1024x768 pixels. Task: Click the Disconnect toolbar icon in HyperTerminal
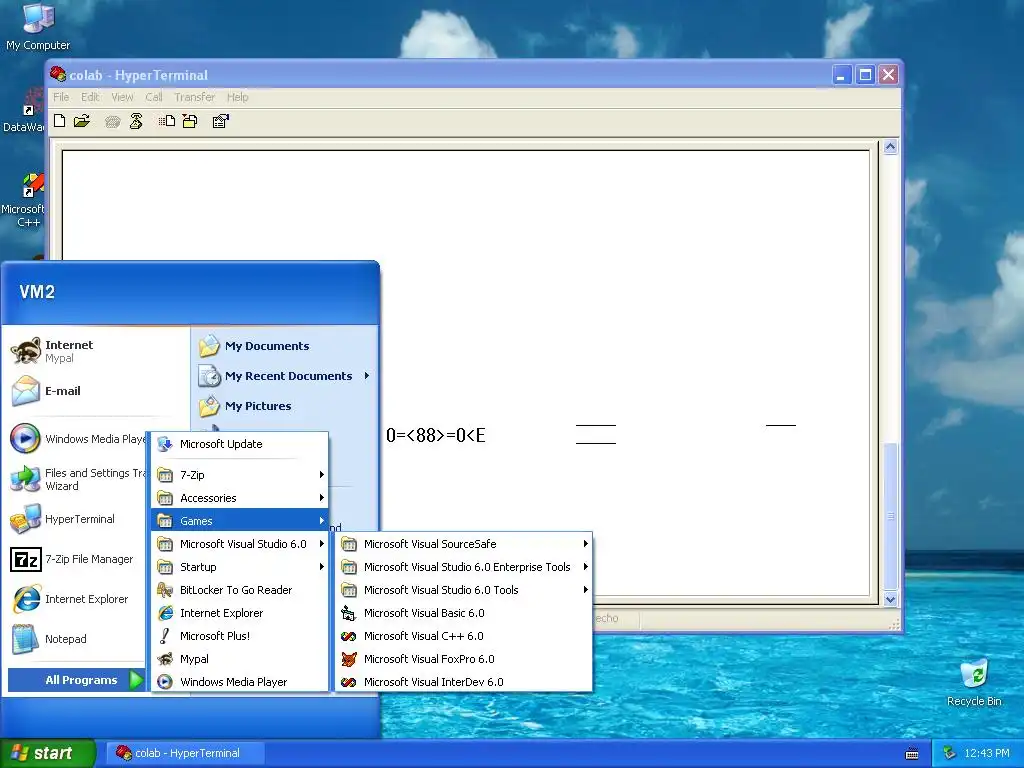coord(136,121)
